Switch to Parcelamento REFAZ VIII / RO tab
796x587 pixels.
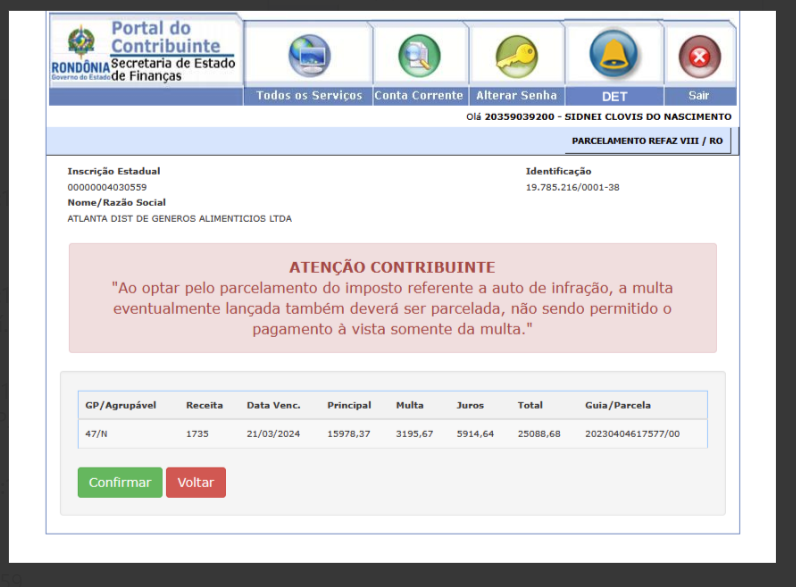click(x=647, y=141)
